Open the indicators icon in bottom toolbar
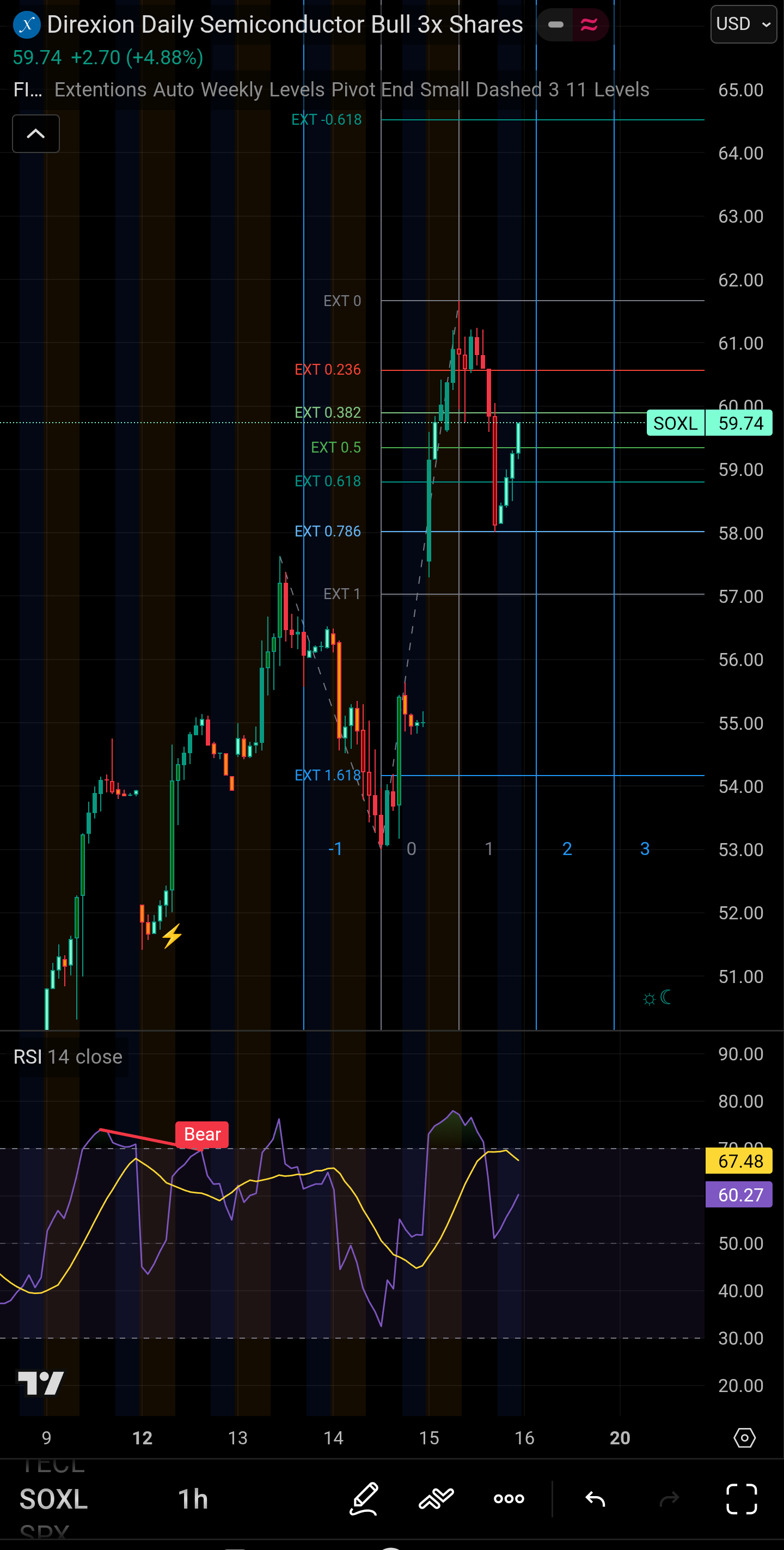 click(x=436, y=1498)
